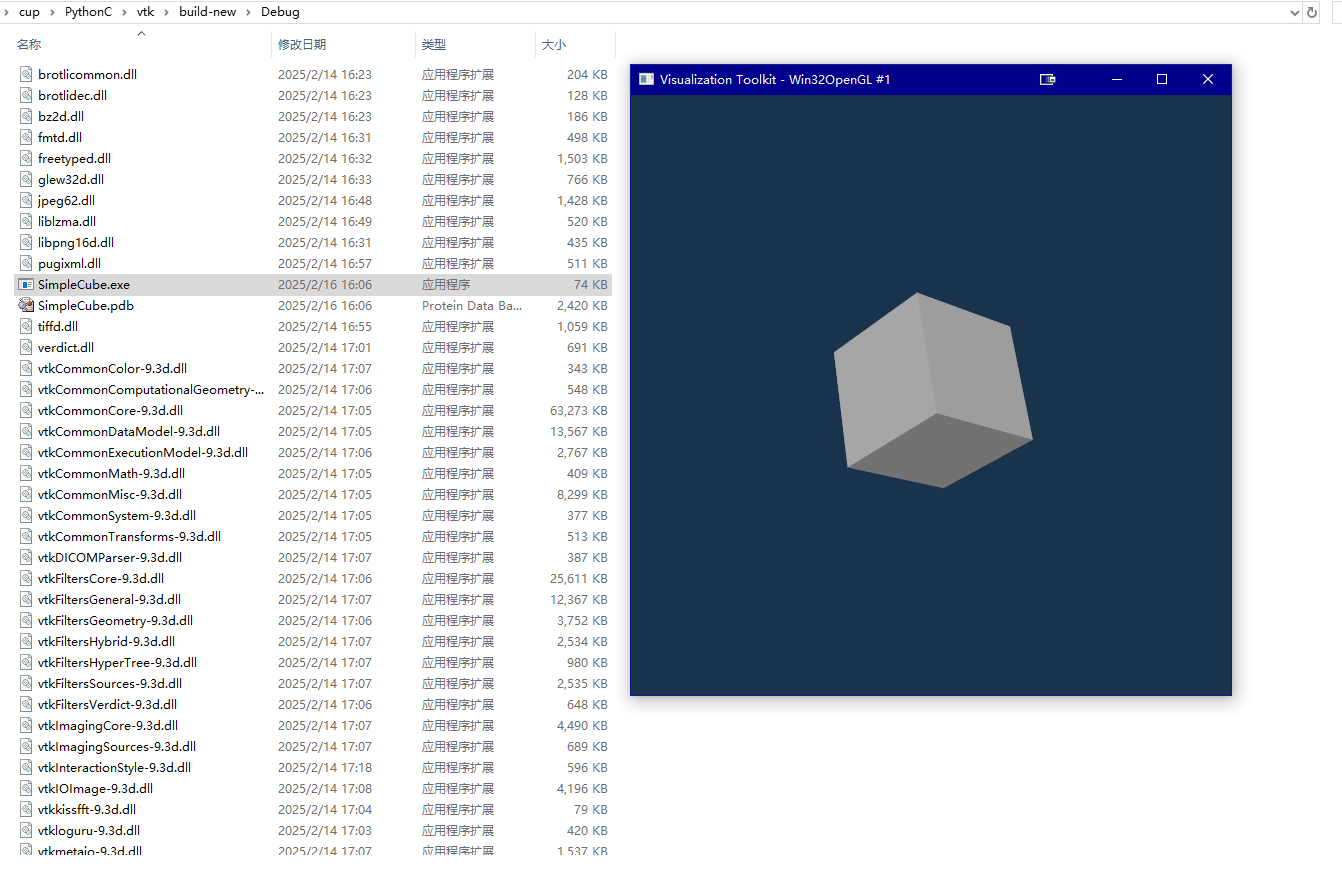Click the vtkCommonMath-9.3d.dll file icon
This screenshot has width=1342, height=876.
tap(26, 473)
